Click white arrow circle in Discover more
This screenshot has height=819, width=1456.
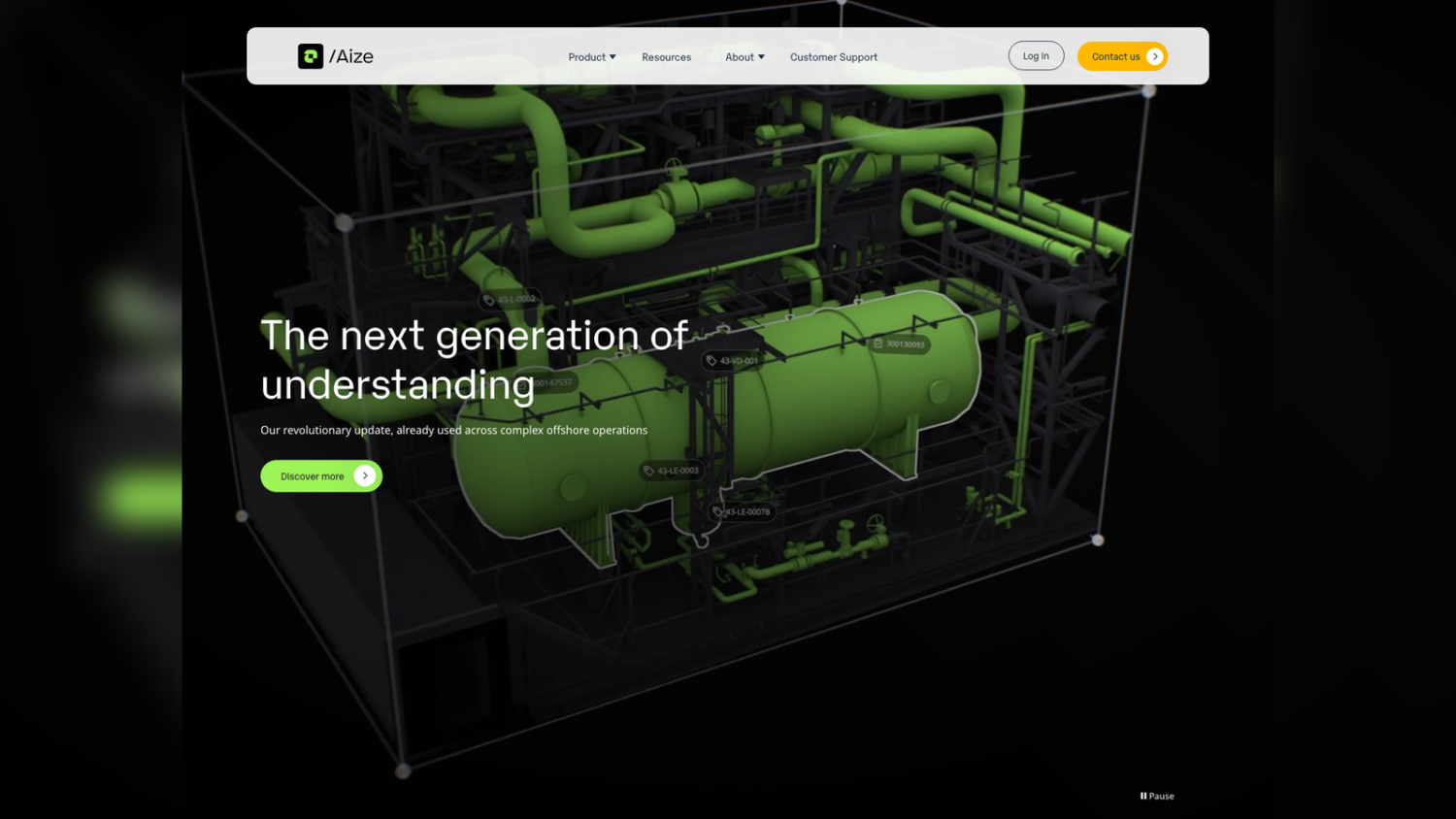point(365,475)
